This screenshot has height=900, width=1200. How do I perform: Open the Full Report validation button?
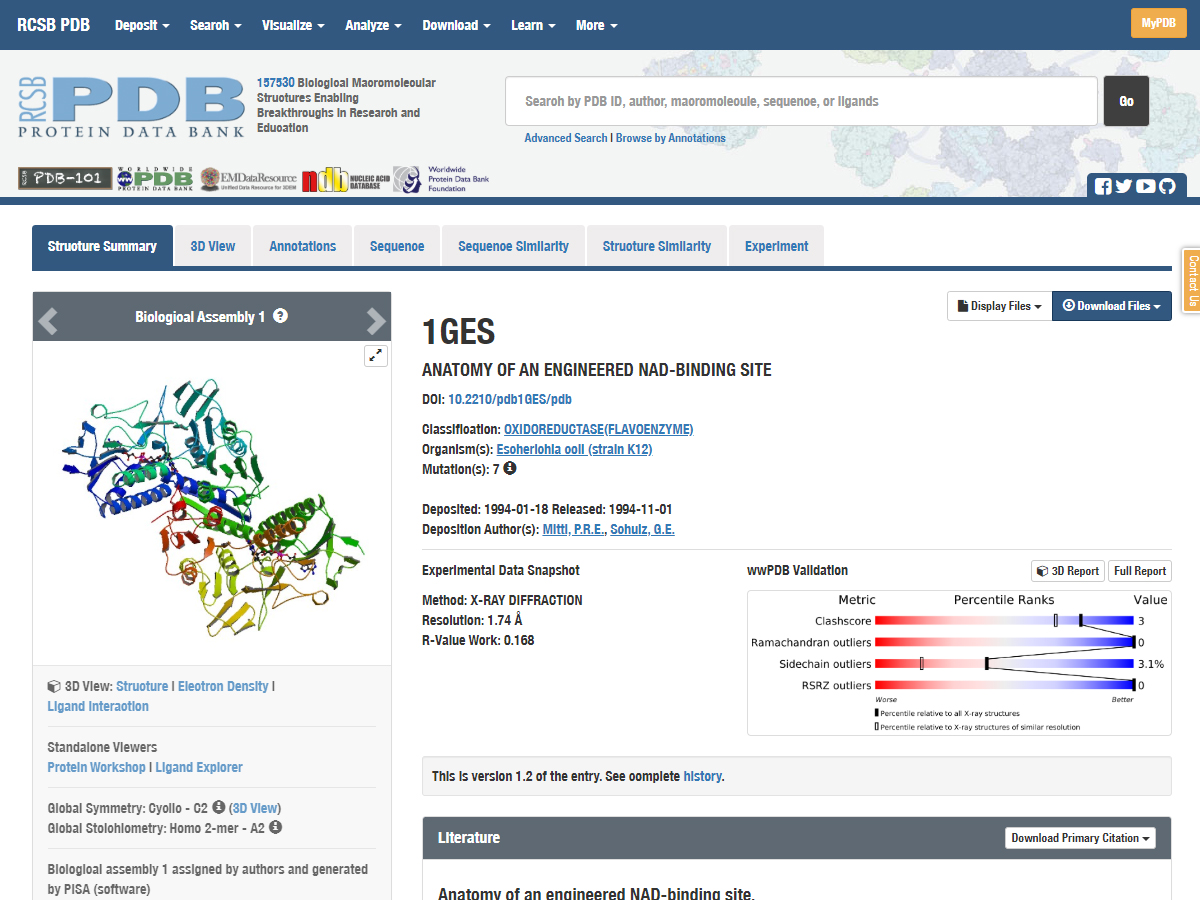tap(1139, 571)
